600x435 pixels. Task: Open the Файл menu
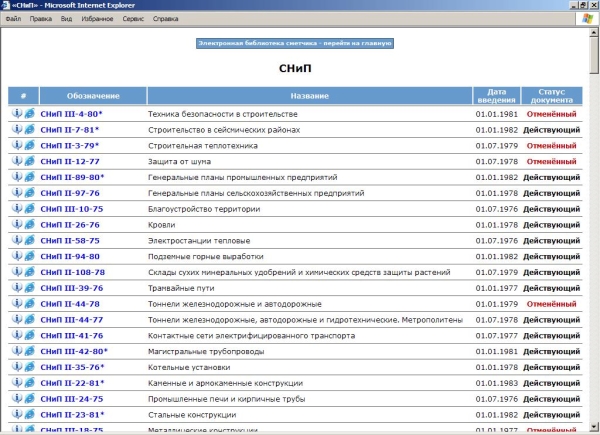pos(13,18)
